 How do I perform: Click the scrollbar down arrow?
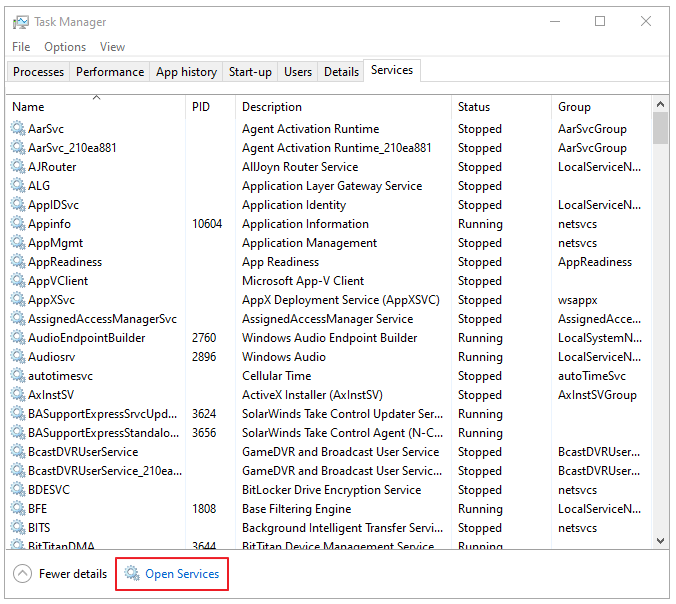[x=660, y=540]
